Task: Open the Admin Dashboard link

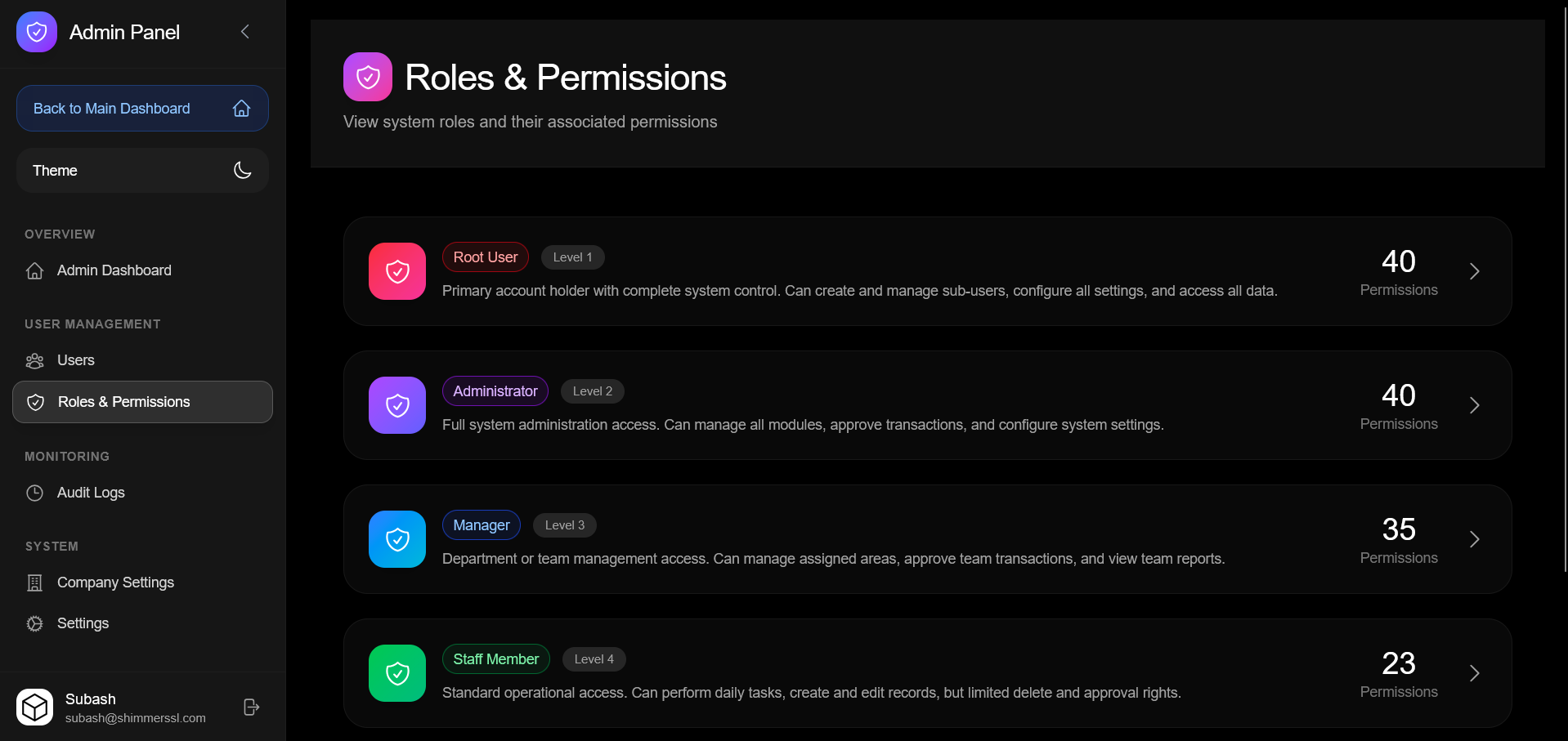Action: coord(114,270)
